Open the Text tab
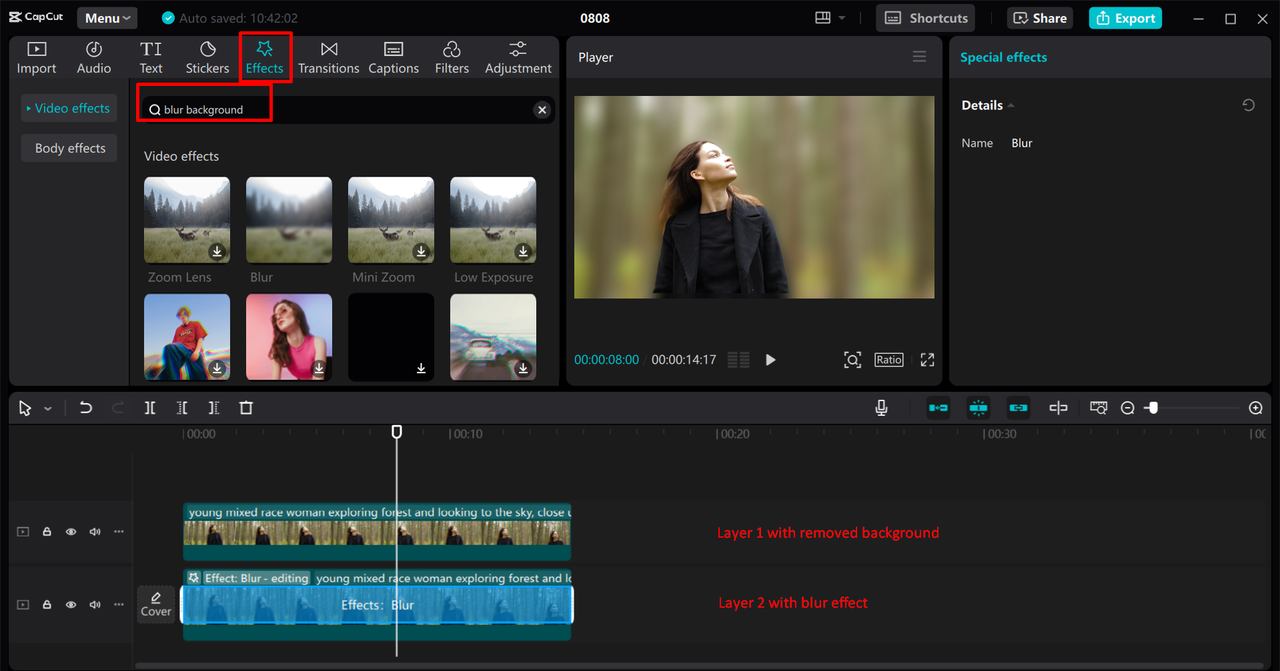 151,58
